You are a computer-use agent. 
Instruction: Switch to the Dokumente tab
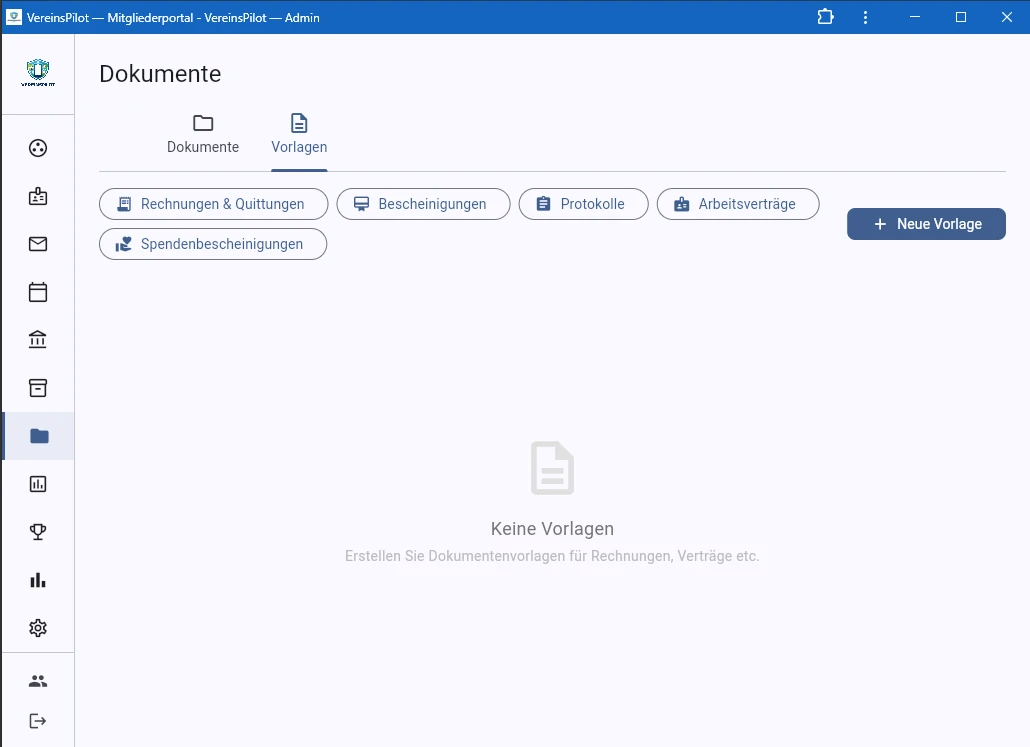[x=203, y=135]
